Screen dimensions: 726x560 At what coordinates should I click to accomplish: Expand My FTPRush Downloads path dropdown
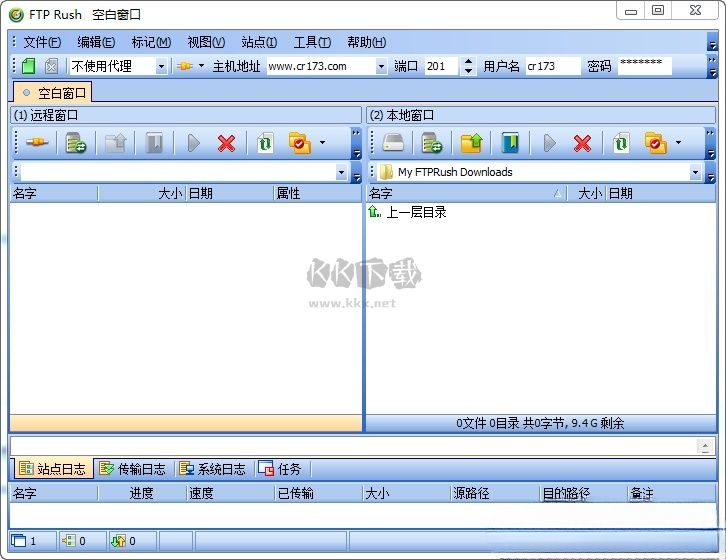pyautogui.click(x=695, y=172)
